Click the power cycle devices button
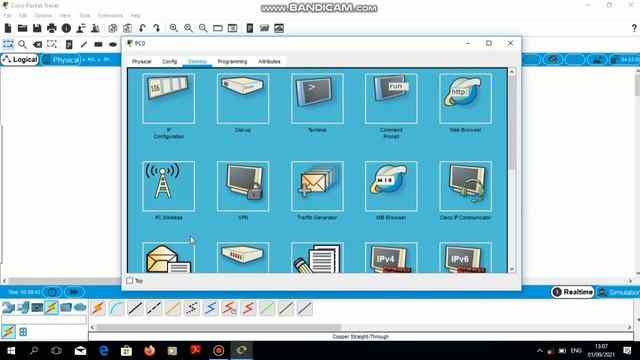The image size is (640, 360). 52,292
